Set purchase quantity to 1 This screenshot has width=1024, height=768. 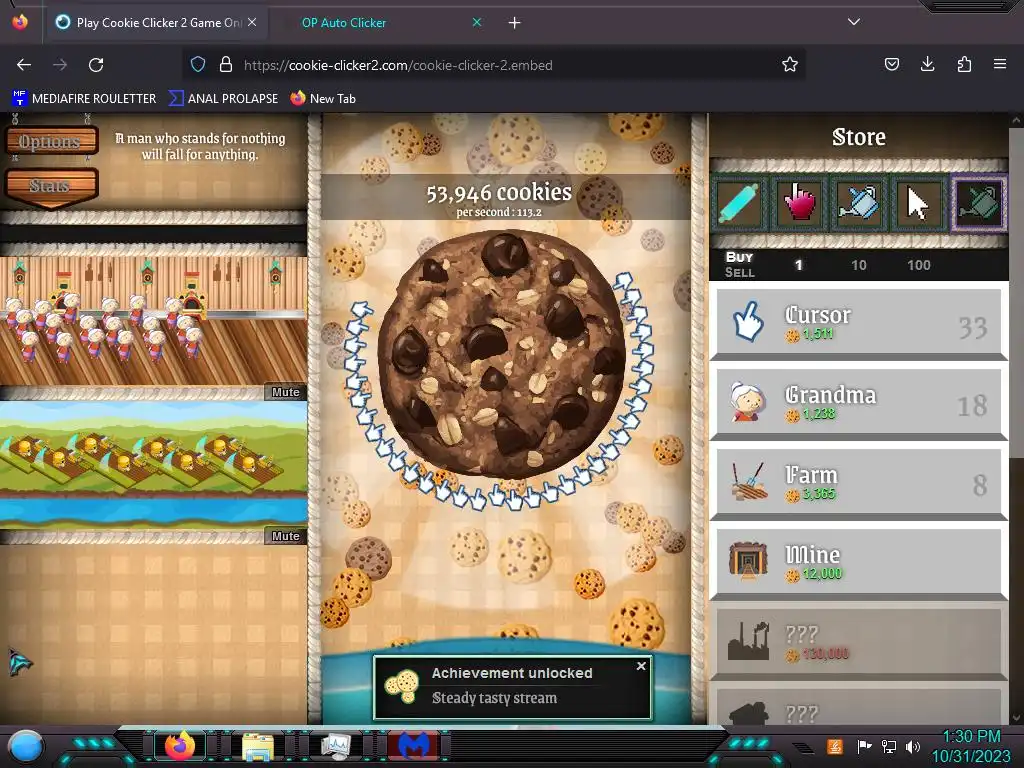pos(798,265)
